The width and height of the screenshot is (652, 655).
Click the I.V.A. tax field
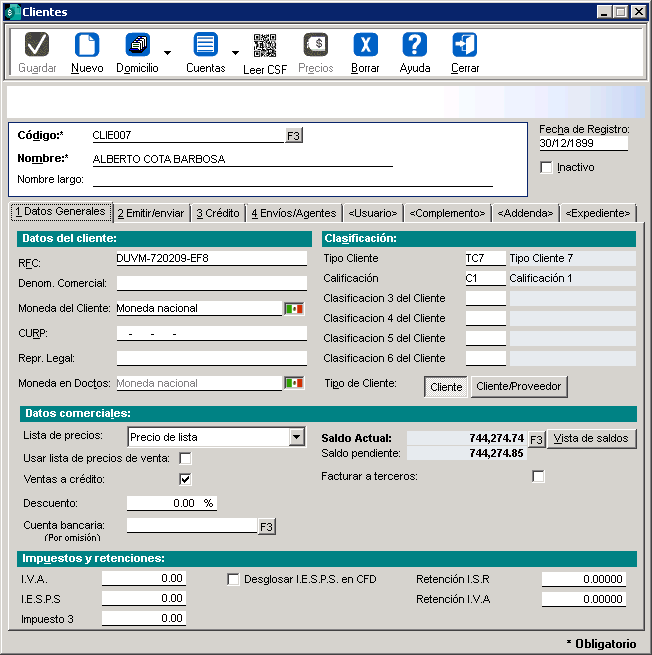[144, 579]
